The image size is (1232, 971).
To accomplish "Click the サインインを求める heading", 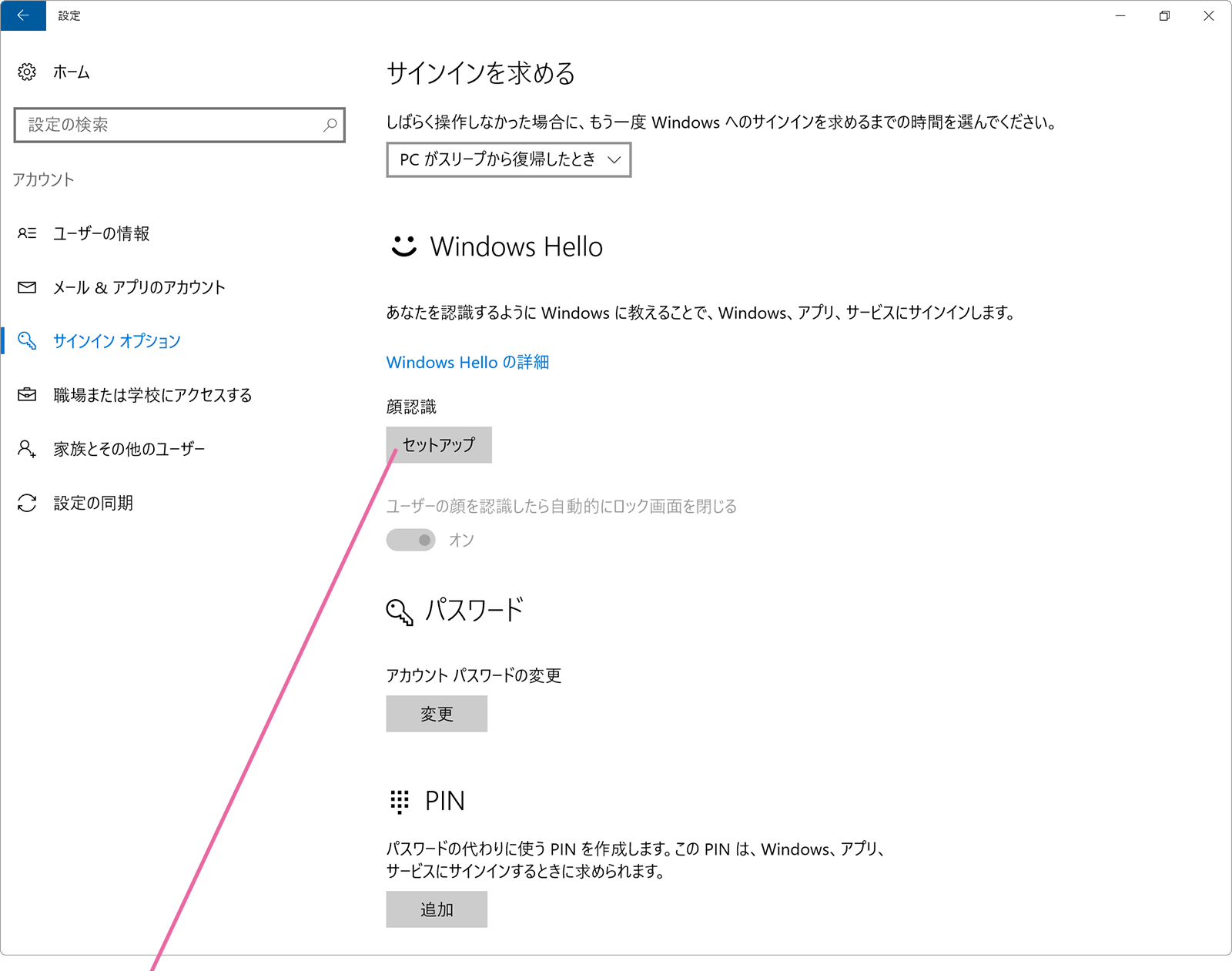I will tap(480, 73).
